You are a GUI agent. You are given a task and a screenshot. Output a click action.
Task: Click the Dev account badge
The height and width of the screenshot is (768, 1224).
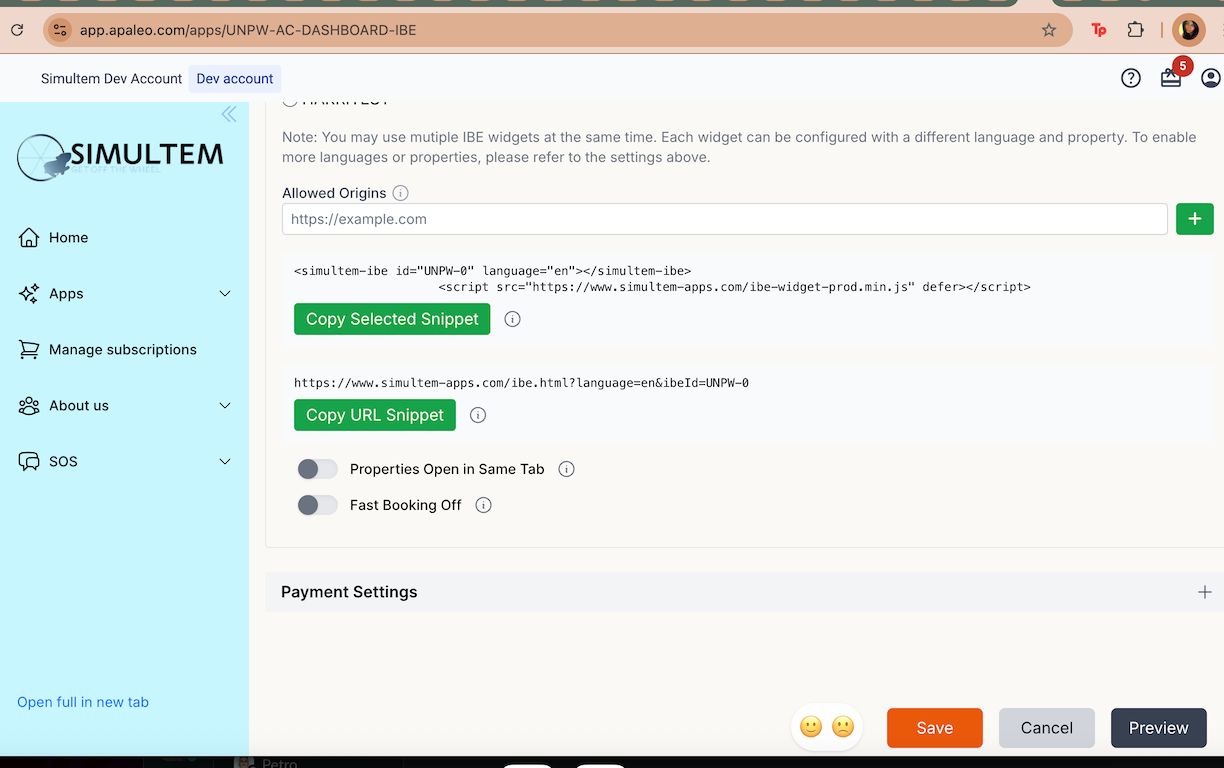(235, 78)
